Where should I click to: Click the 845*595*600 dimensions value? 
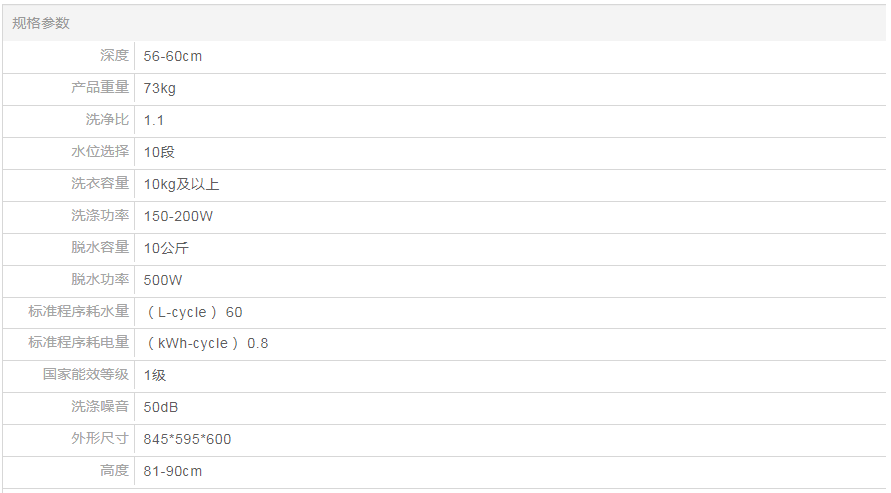click(187, 439)
